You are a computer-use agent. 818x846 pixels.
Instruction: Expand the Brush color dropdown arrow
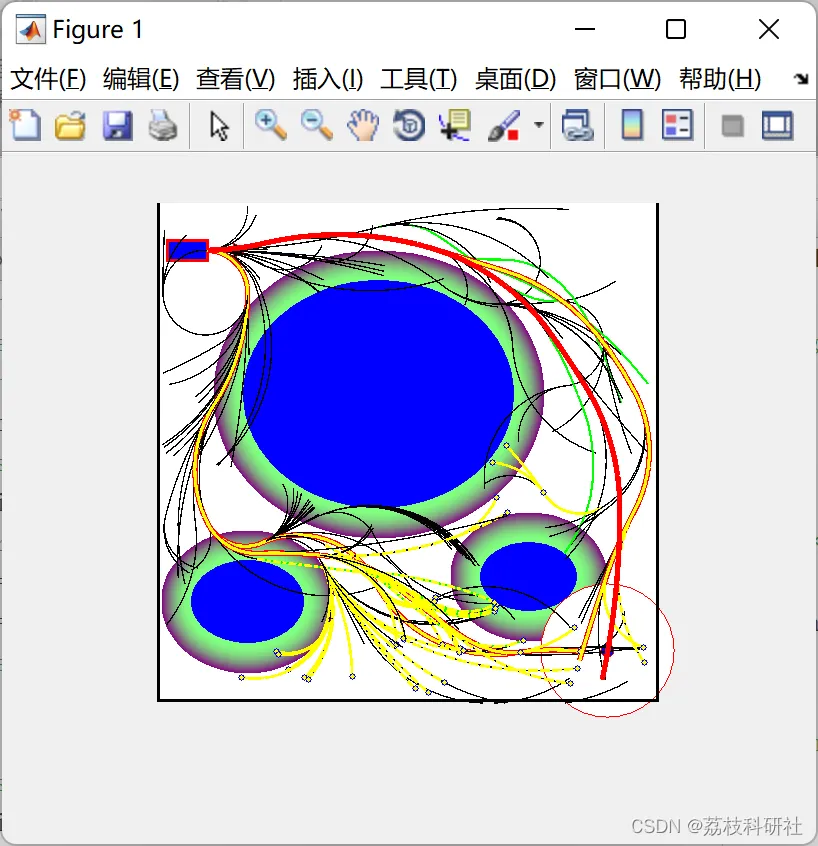pos(538,125)
